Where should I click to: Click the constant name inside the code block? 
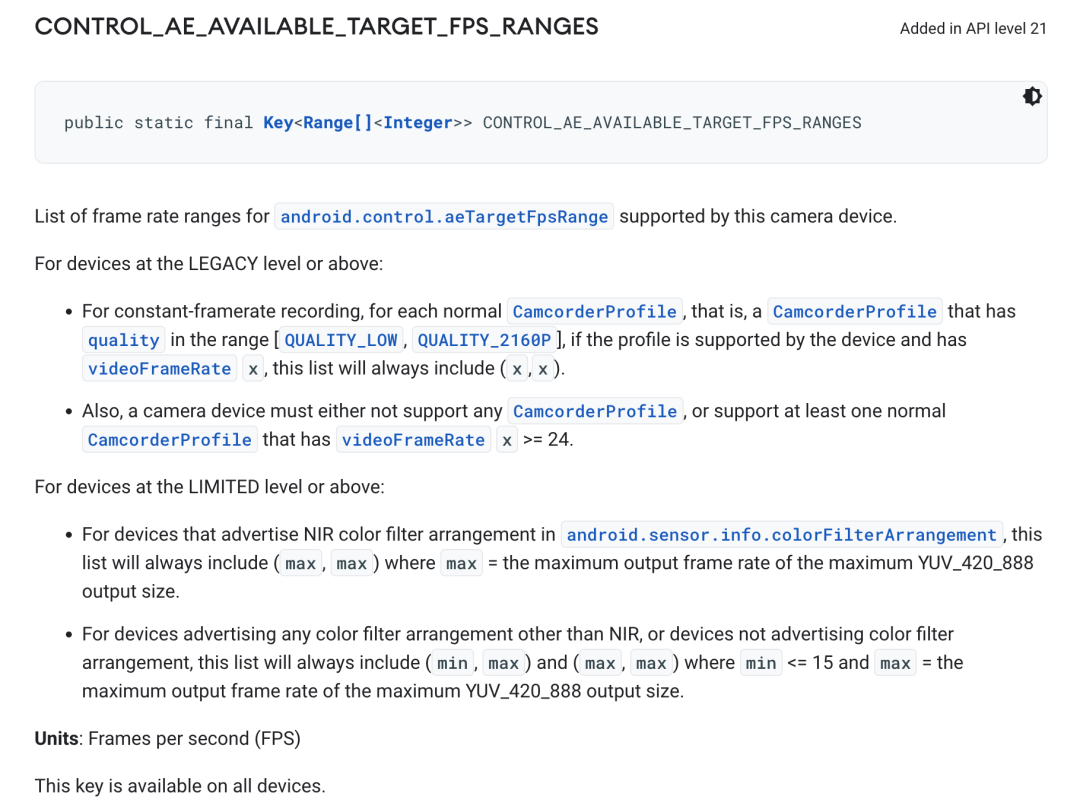click(x=672, y=123)
